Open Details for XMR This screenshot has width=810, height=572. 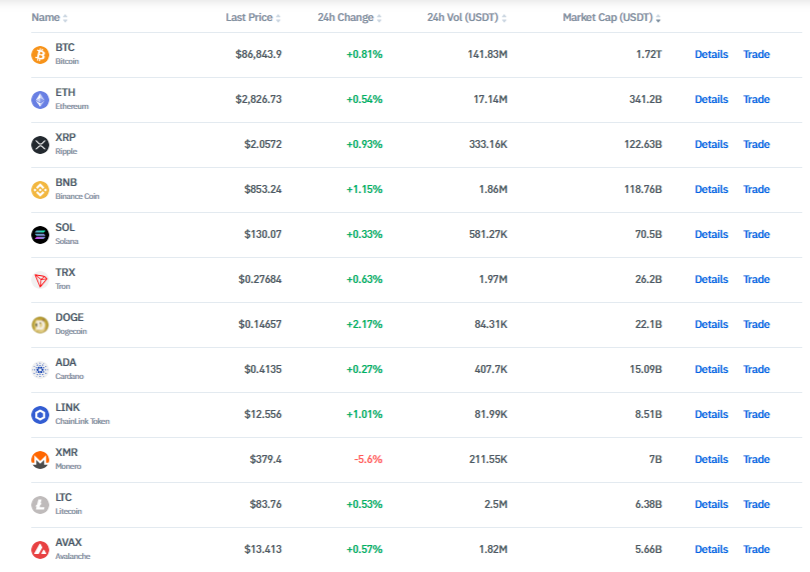tap(711, 459)
